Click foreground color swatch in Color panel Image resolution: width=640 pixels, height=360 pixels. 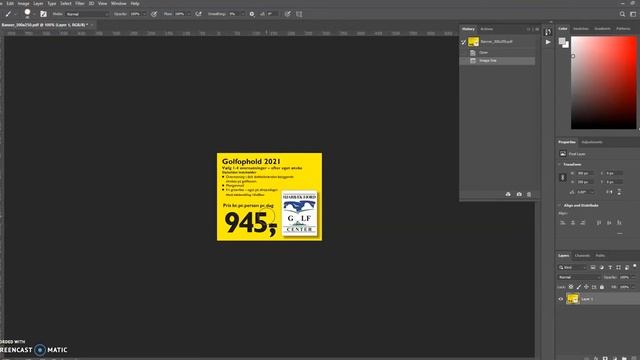pyautogui.click(x=562, y=41)
